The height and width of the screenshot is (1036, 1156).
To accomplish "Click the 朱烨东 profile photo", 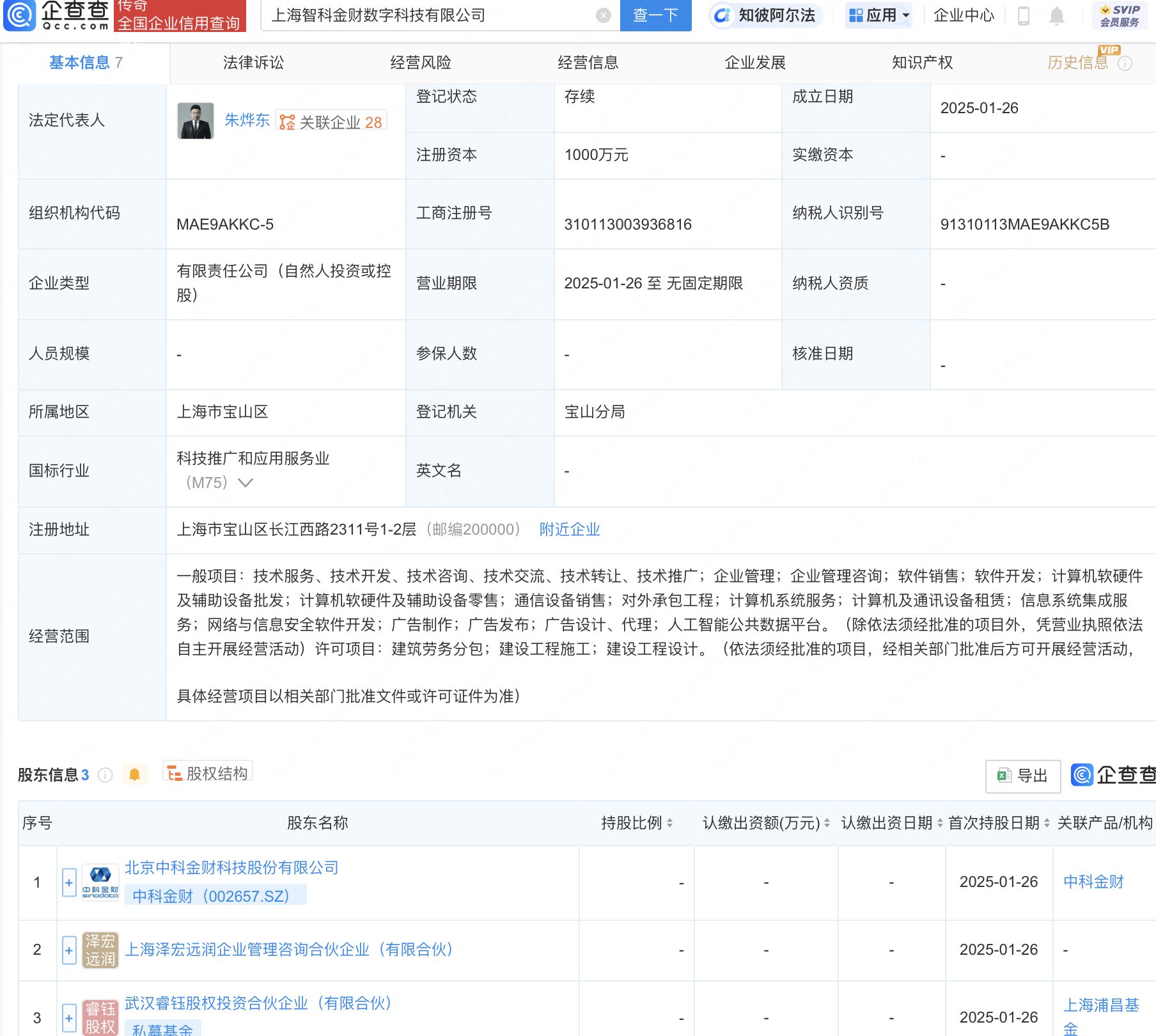I will click(x=196, y=121).
